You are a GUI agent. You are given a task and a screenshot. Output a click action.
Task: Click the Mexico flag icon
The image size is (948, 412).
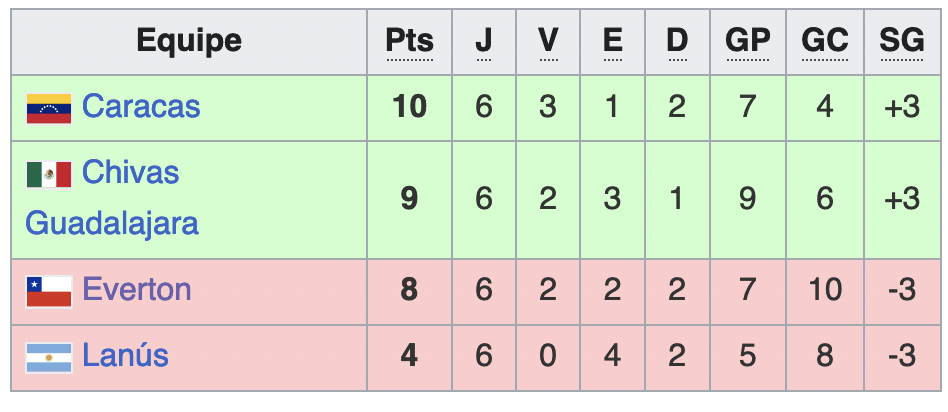point(49,175)
